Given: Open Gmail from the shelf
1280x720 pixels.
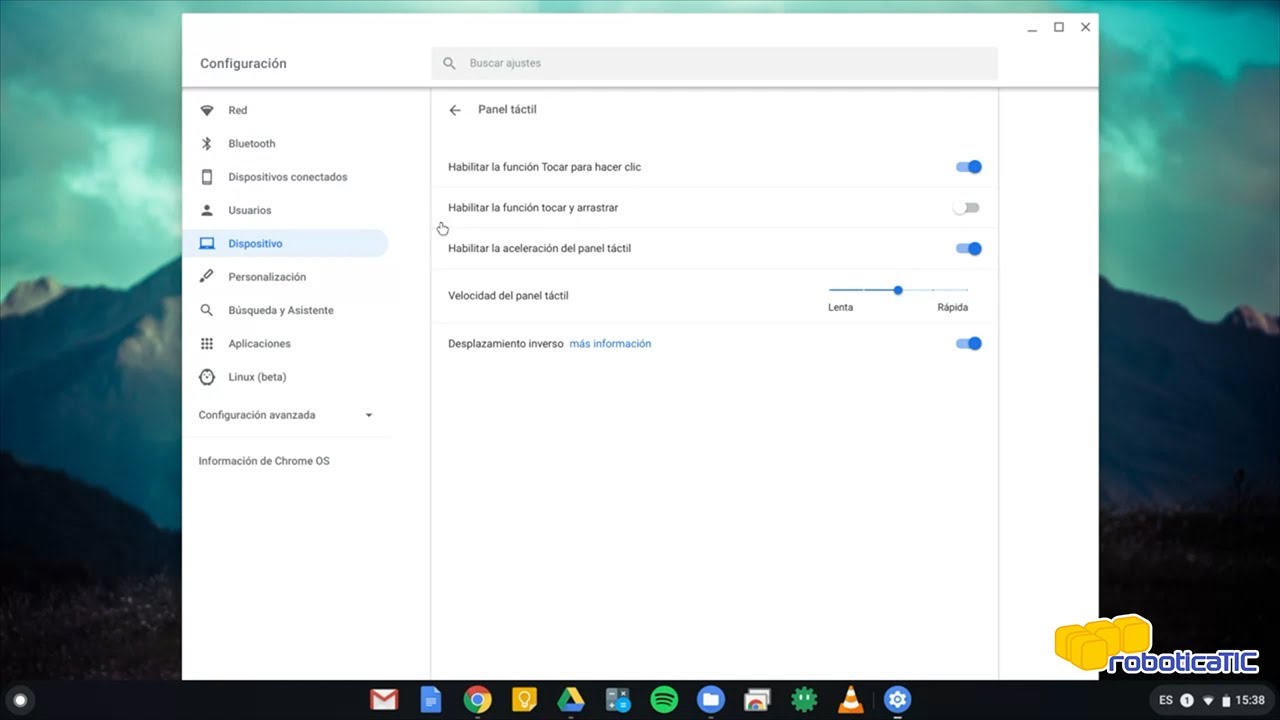Looking at the screenshot, I should click(x=384, y=700).
